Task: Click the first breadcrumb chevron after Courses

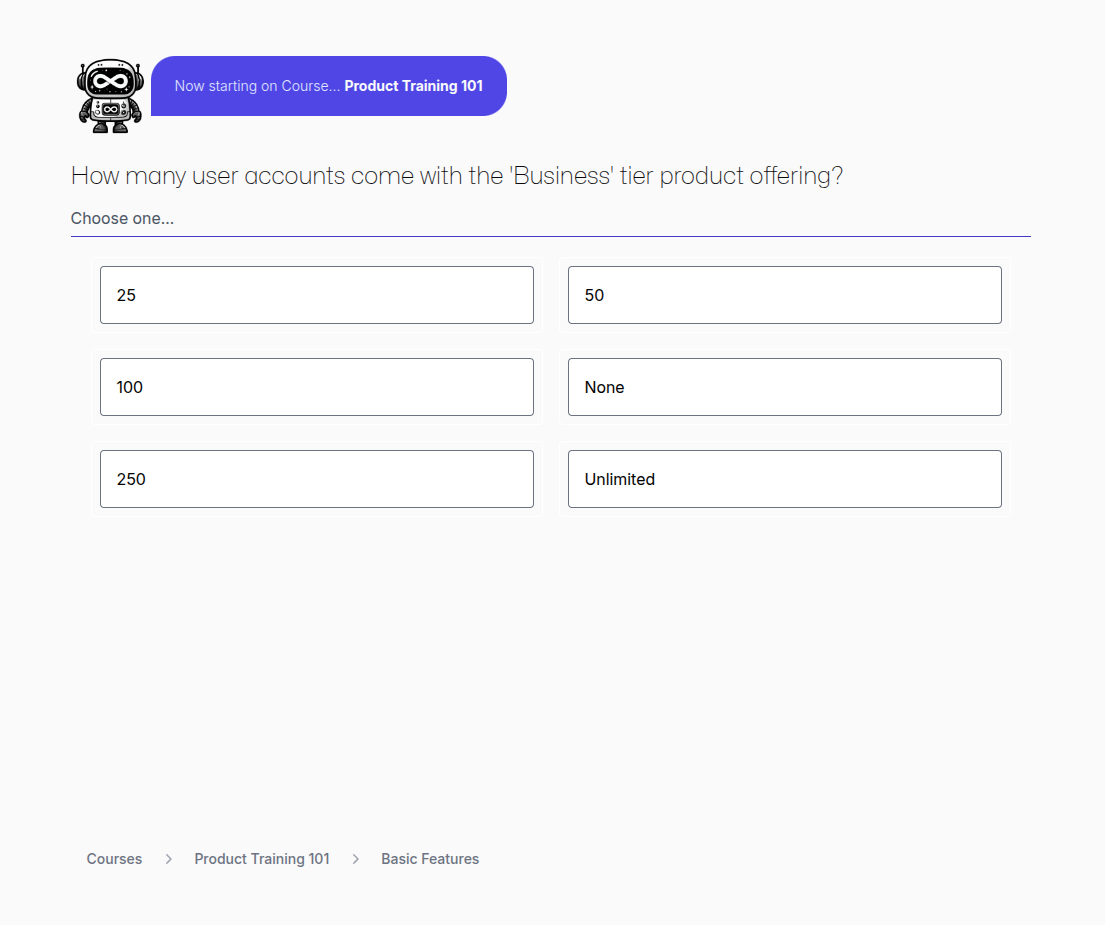Action: pos(169,859)
